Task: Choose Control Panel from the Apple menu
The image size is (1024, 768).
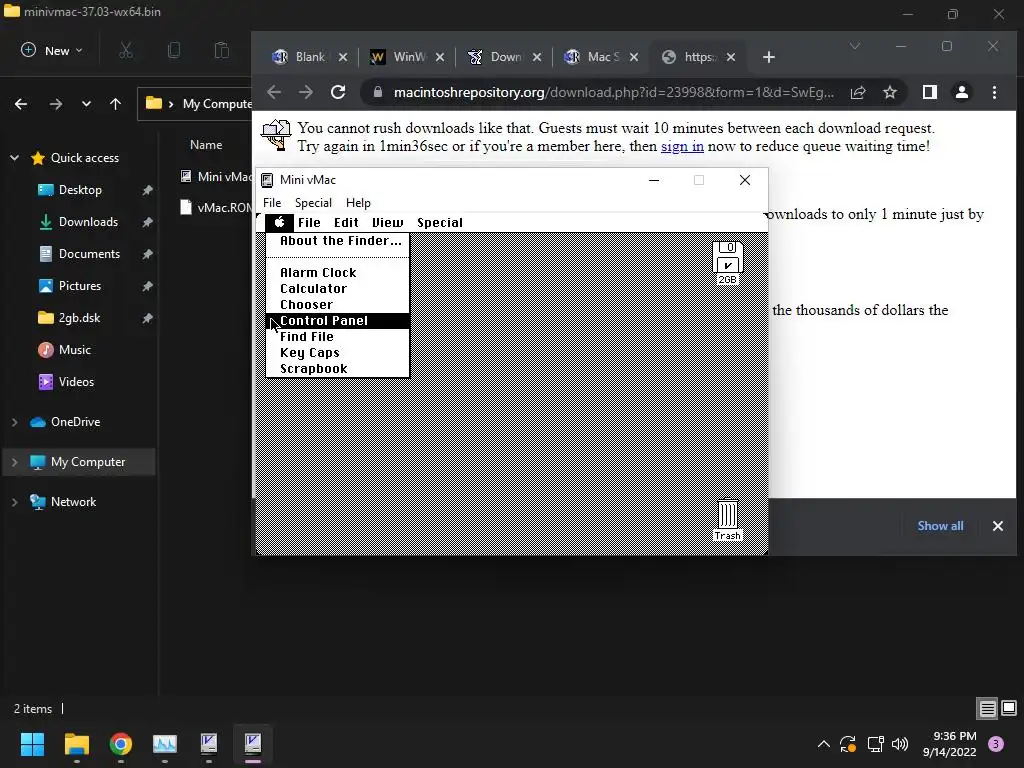Action: (338, 321)
